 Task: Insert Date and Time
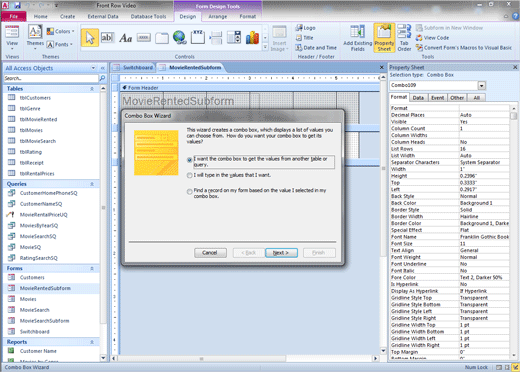(316, 48)
